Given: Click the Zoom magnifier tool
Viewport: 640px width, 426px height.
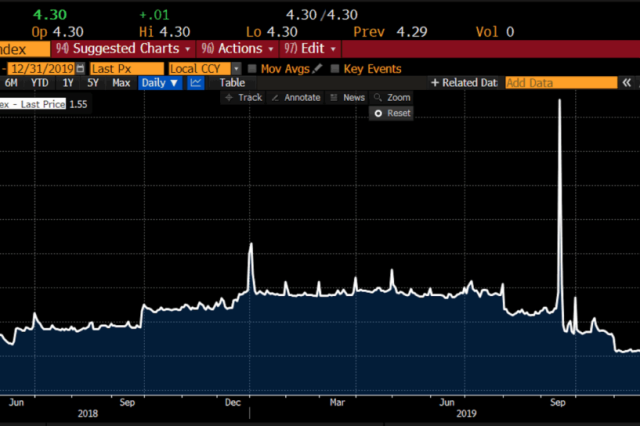Looking at the screenshot, I should (x=391, y=98).
